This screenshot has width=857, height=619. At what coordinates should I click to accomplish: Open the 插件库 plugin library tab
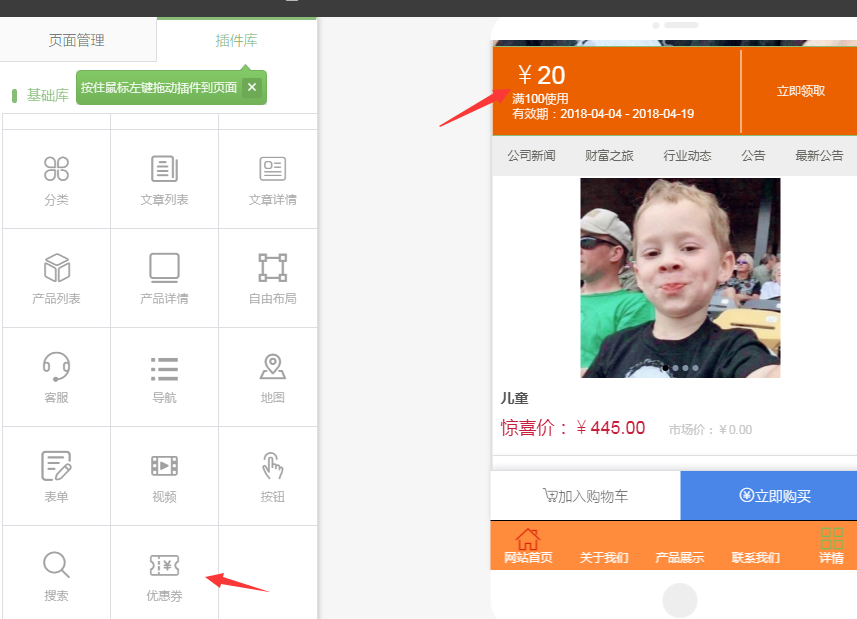[237, 41]
